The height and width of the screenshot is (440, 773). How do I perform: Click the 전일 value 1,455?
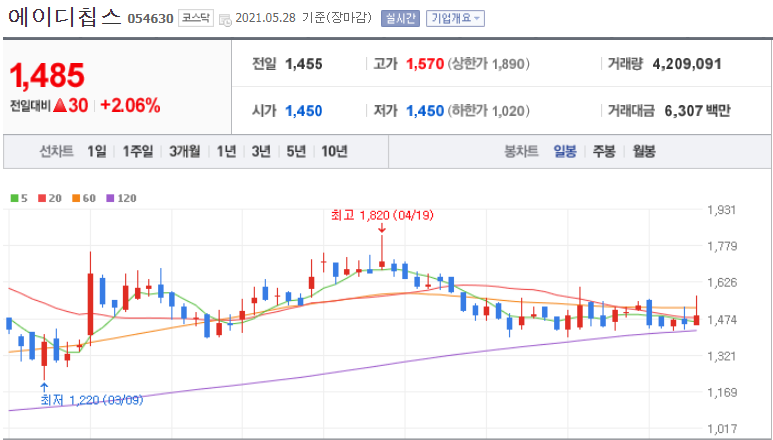pyautogui.click(x=304, y=64)
